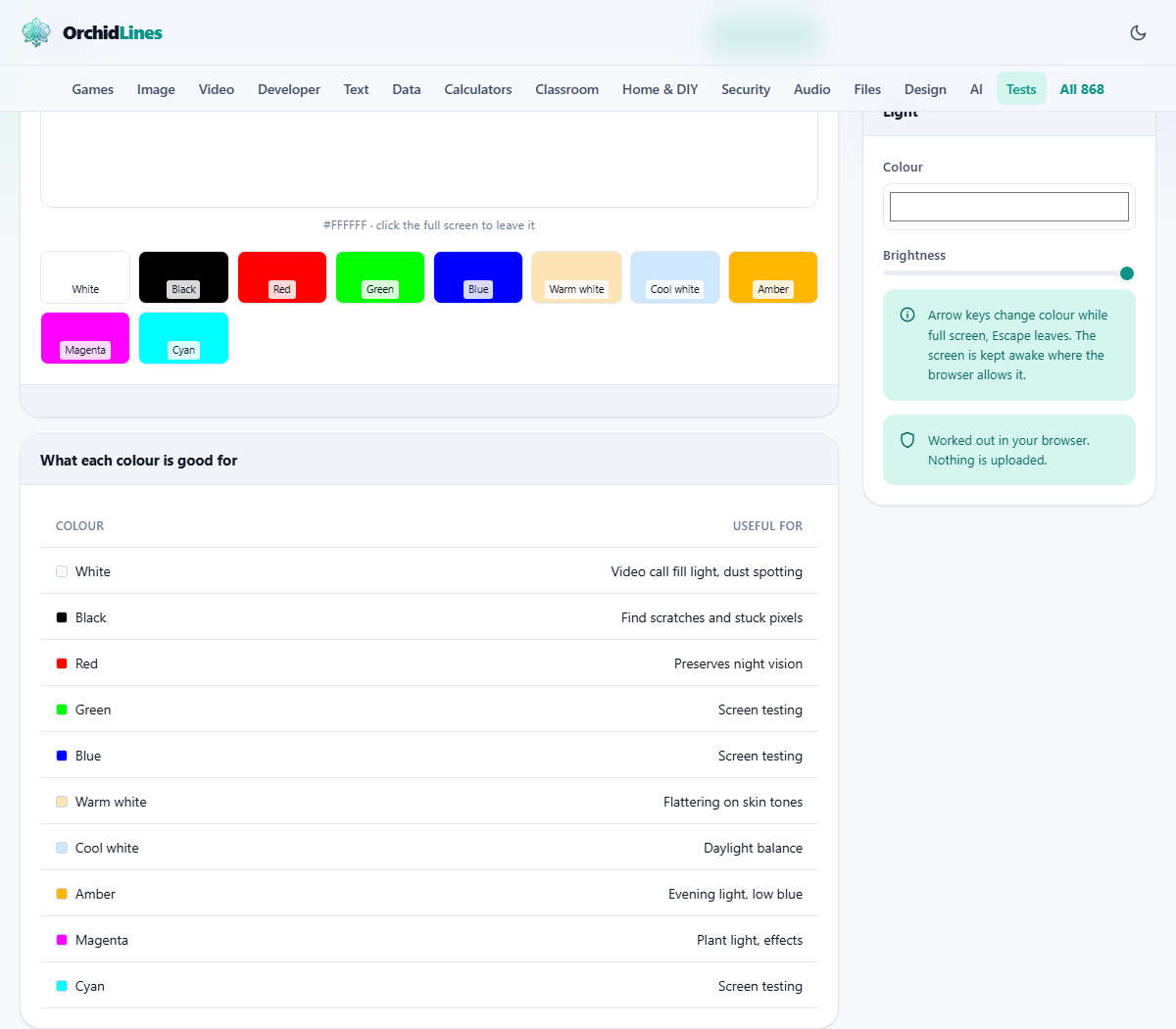Choose the Green colour swatch

(x=380, y=277)
